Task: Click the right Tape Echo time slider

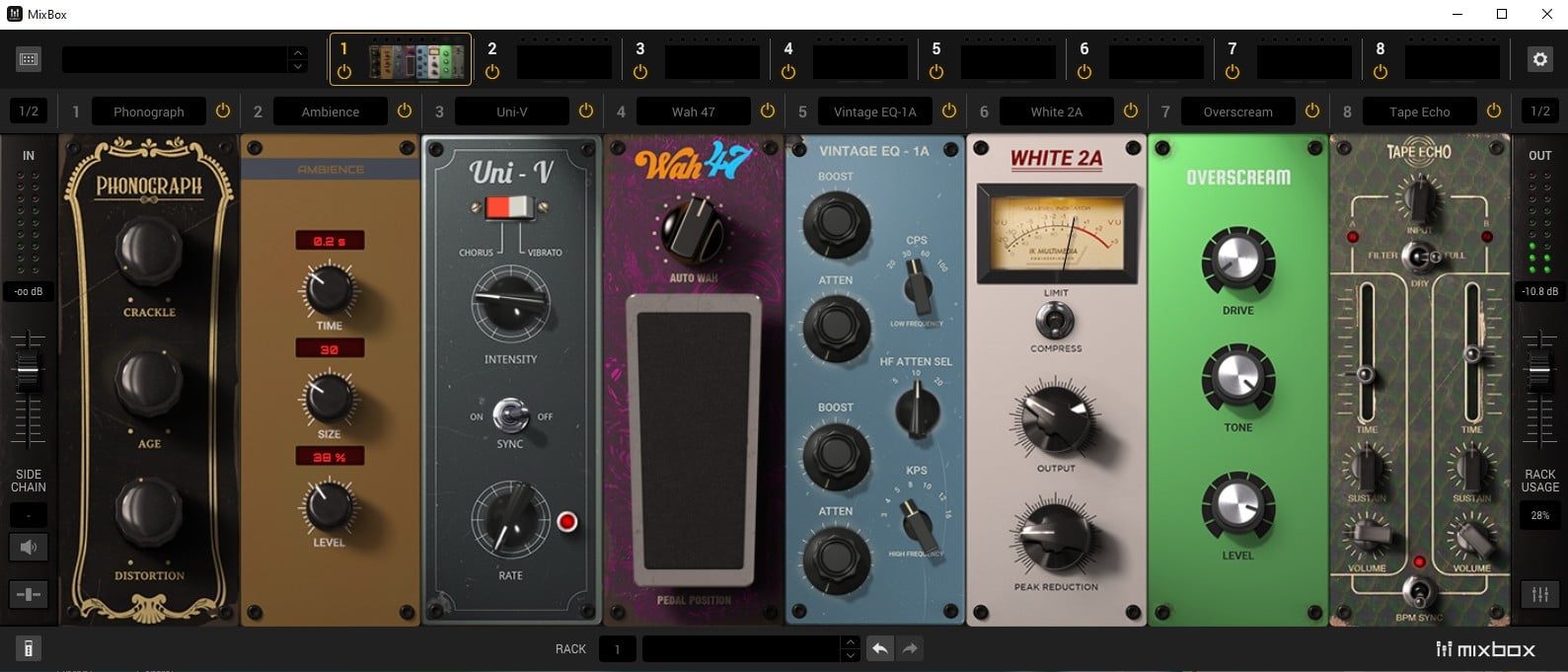Action: tap(1471, 353)
